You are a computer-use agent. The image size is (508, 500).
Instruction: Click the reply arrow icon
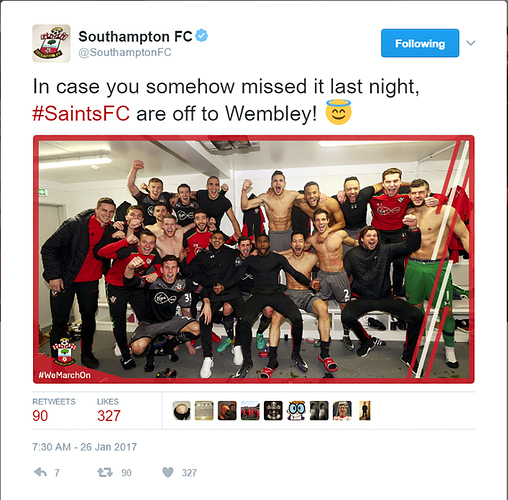(x=41, y=472)
